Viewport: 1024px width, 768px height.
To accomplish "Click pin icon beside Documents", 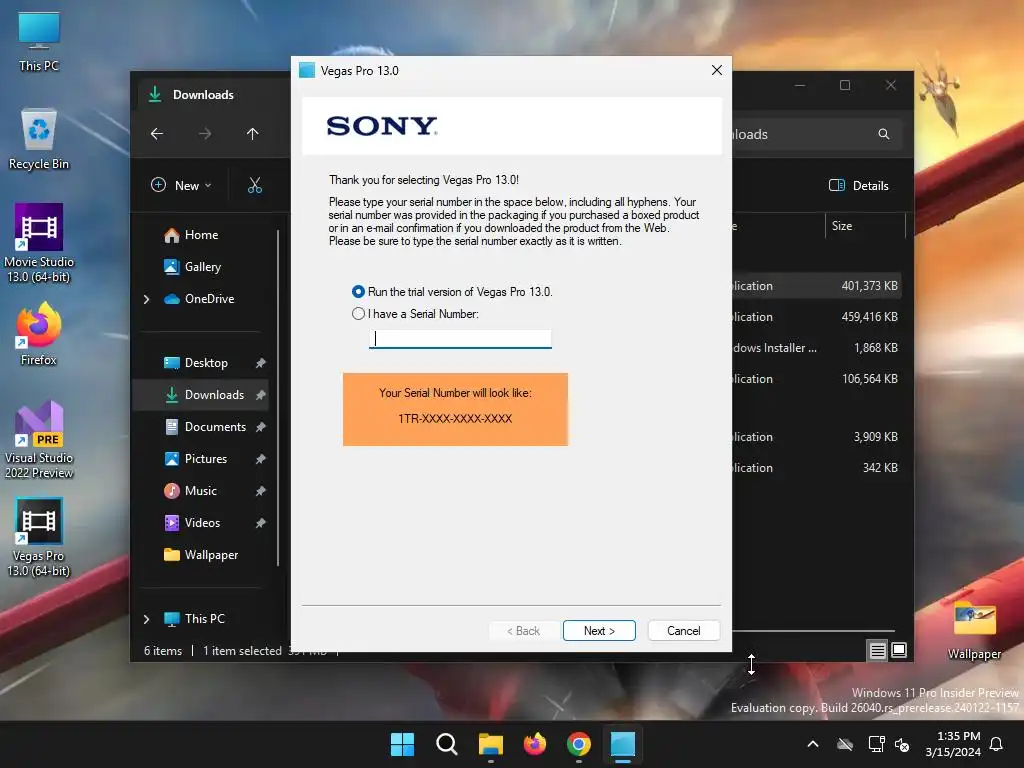I will pyautogui.click(x=261, y=427).
